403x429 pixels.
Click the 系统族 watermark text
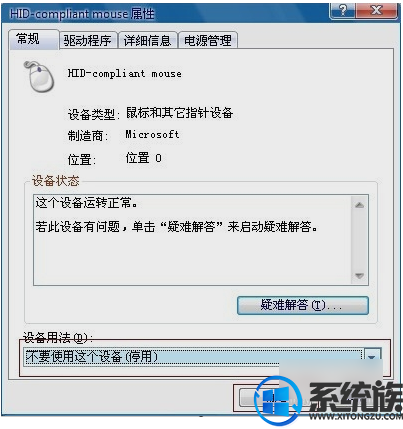tap(355, 396)
